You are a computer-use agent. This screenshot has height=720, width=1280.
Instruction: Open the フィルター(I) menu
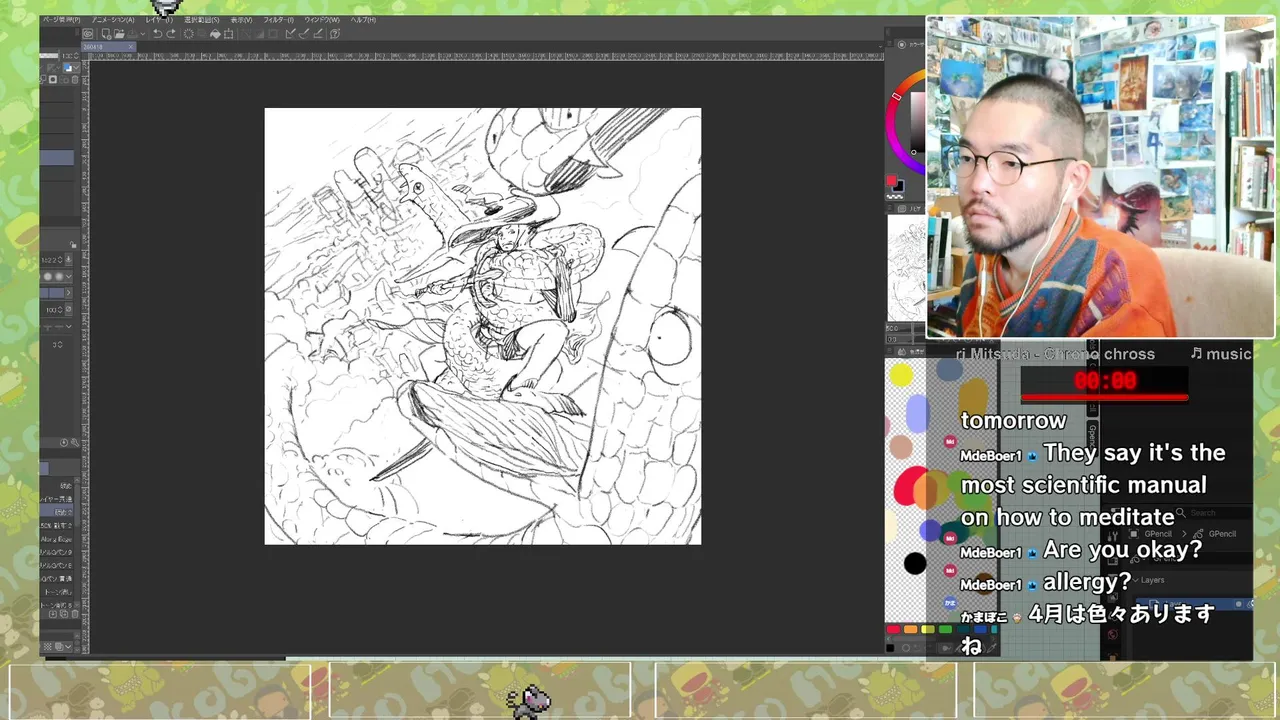(279, 20)
